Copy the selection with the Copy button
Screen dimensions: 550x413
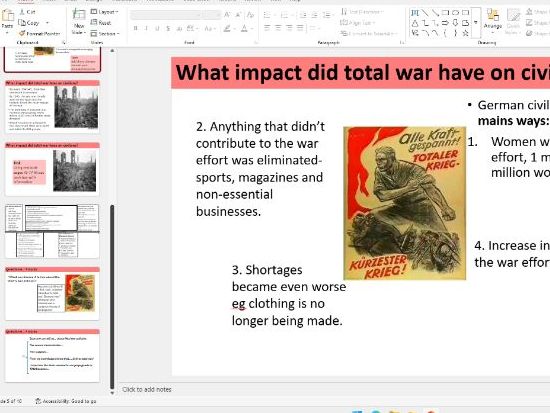29,23
